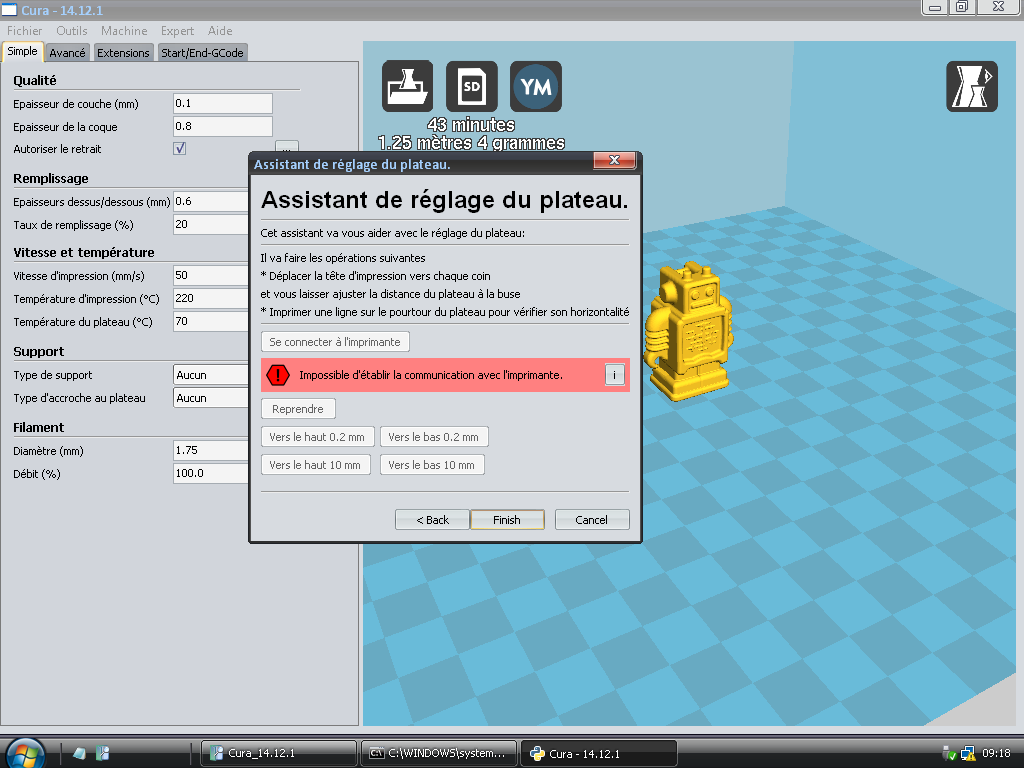Click second quick launch icon in taskbar

pos(103,753)
